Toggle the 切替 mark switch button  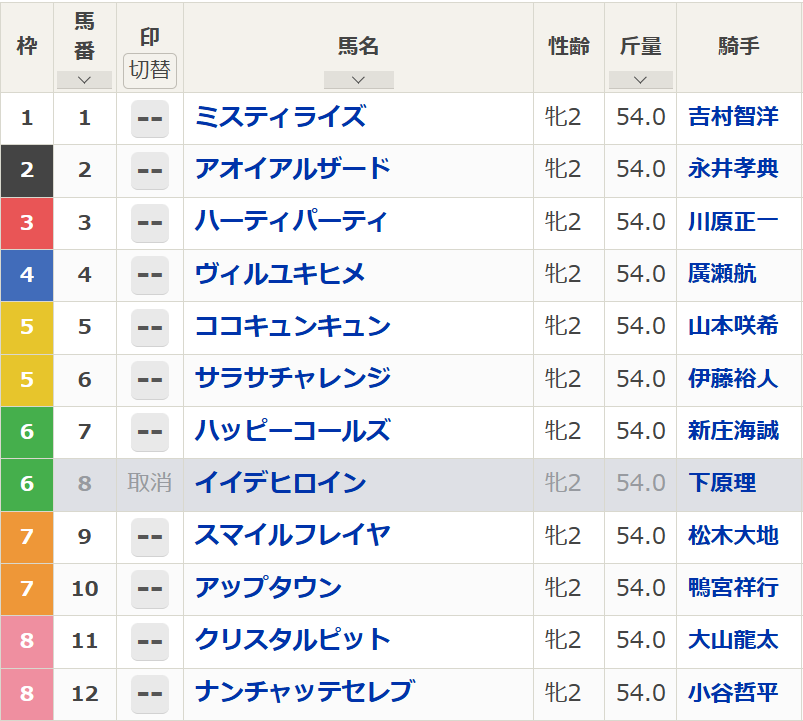(x=150, y=71)
